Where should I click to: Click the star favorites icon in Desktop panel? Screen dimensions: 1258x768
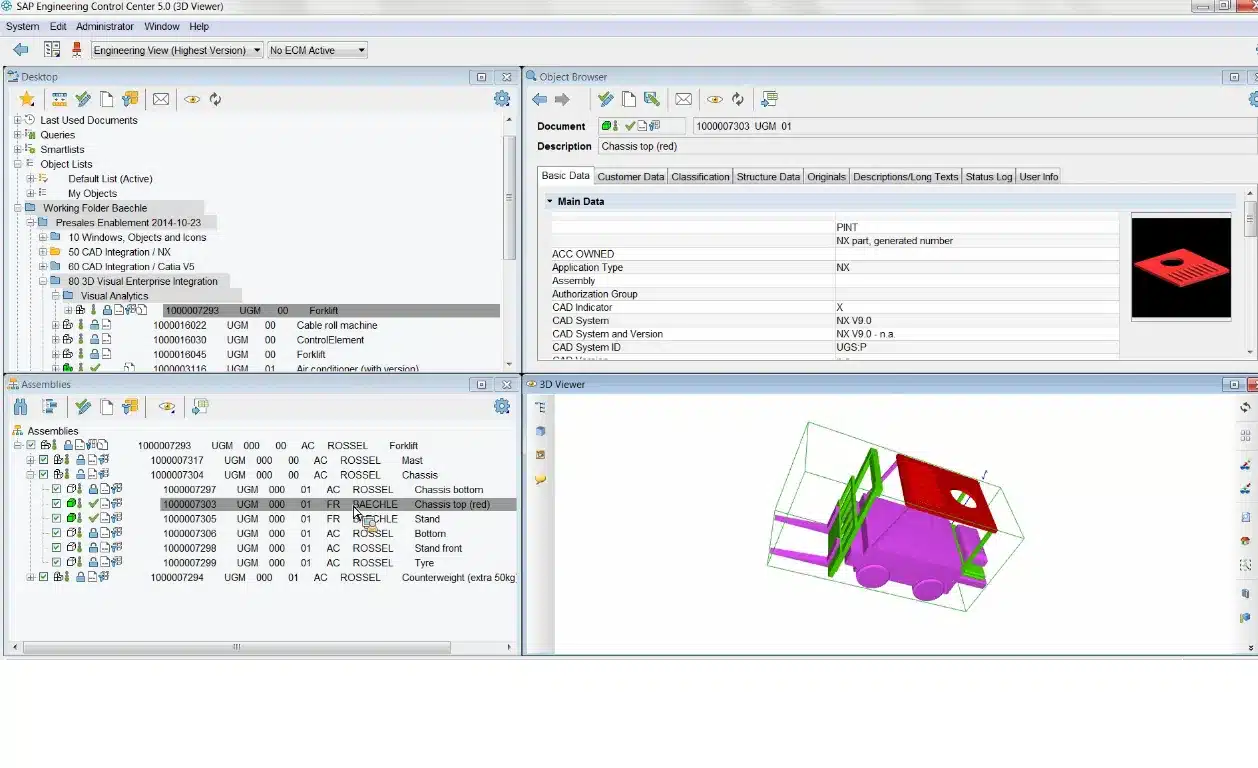(27, 99)
